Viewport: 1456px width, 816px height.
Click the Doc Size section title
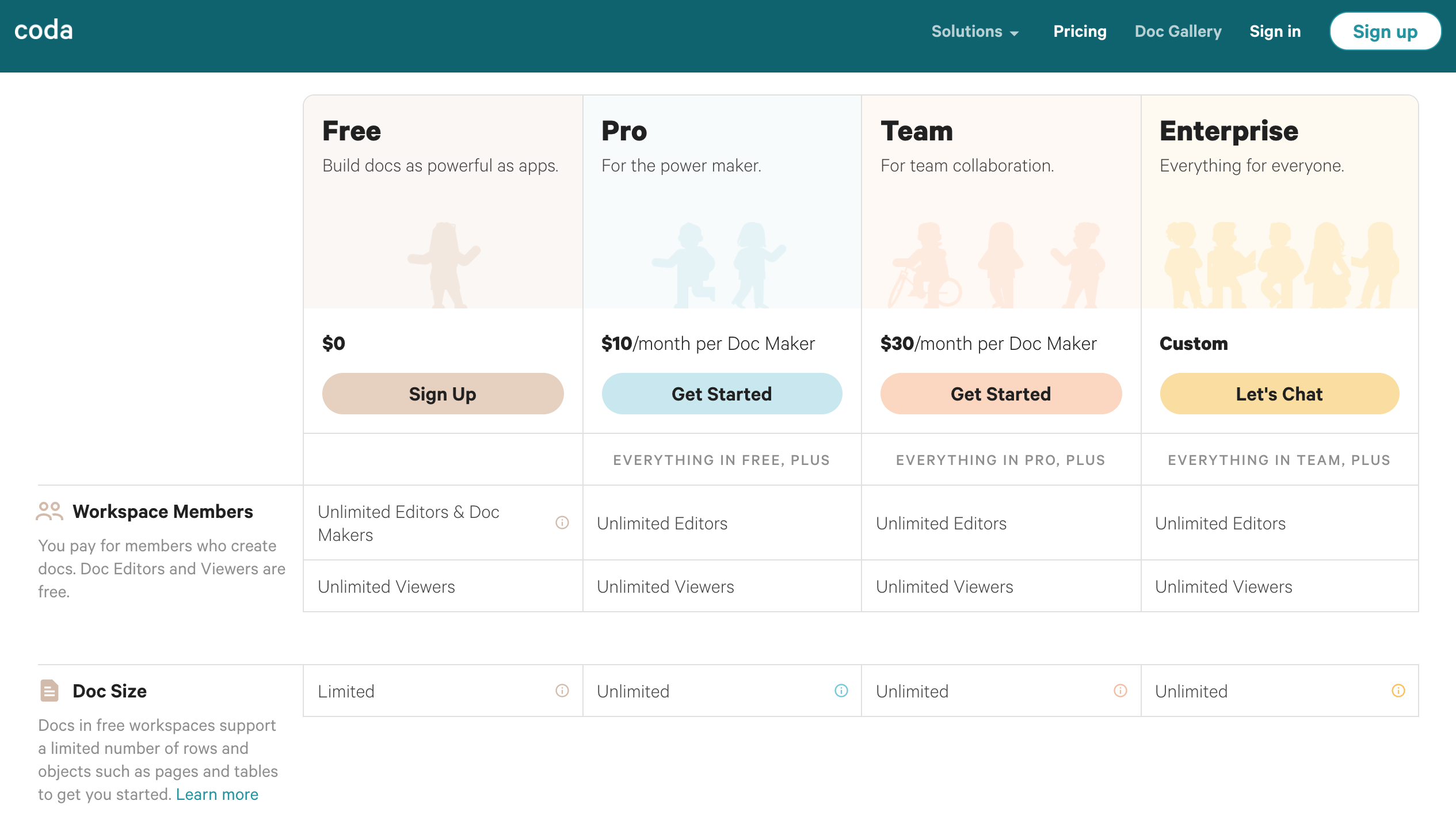109,691
